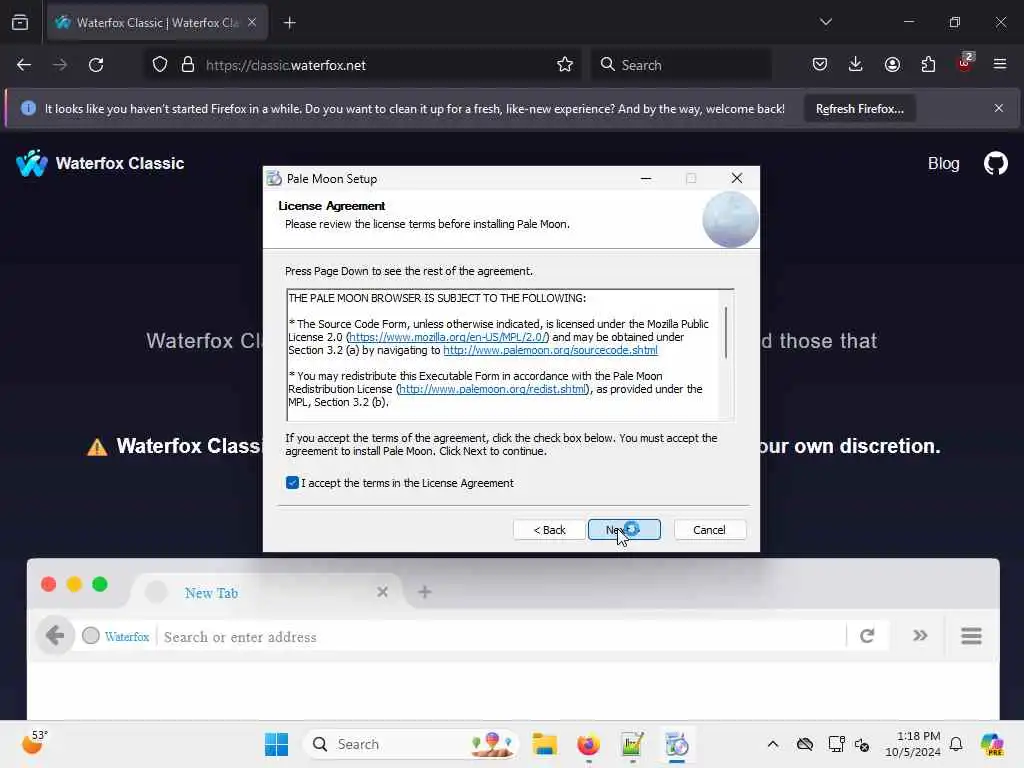Click the Back button in Pale Moon Setup
This screenshot has width=1024, height=768.
pyautogui.click(x=549, y=530)
